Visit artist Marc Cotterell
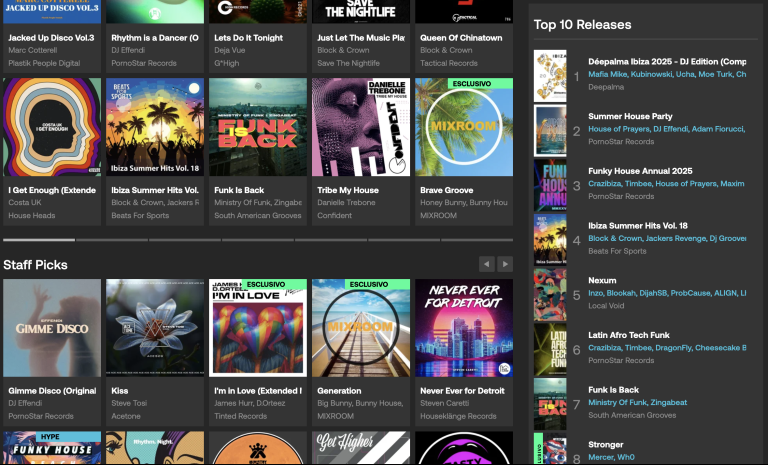Viewport: 768px width, 465px height. coord(33,50)
